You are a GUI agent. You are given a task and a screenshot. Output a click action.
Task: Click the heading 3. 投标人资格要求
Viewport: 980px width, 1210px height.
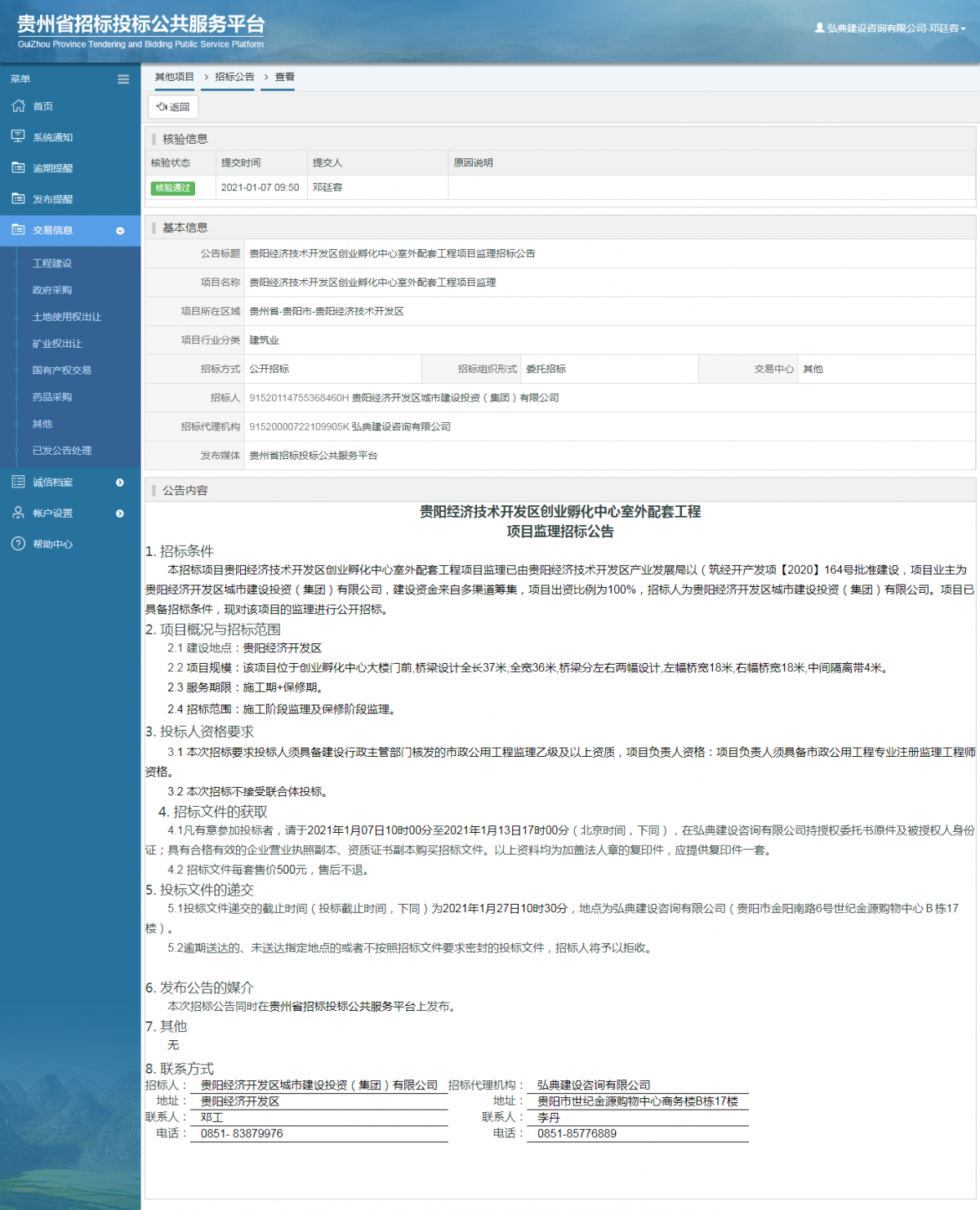(200, 732)
